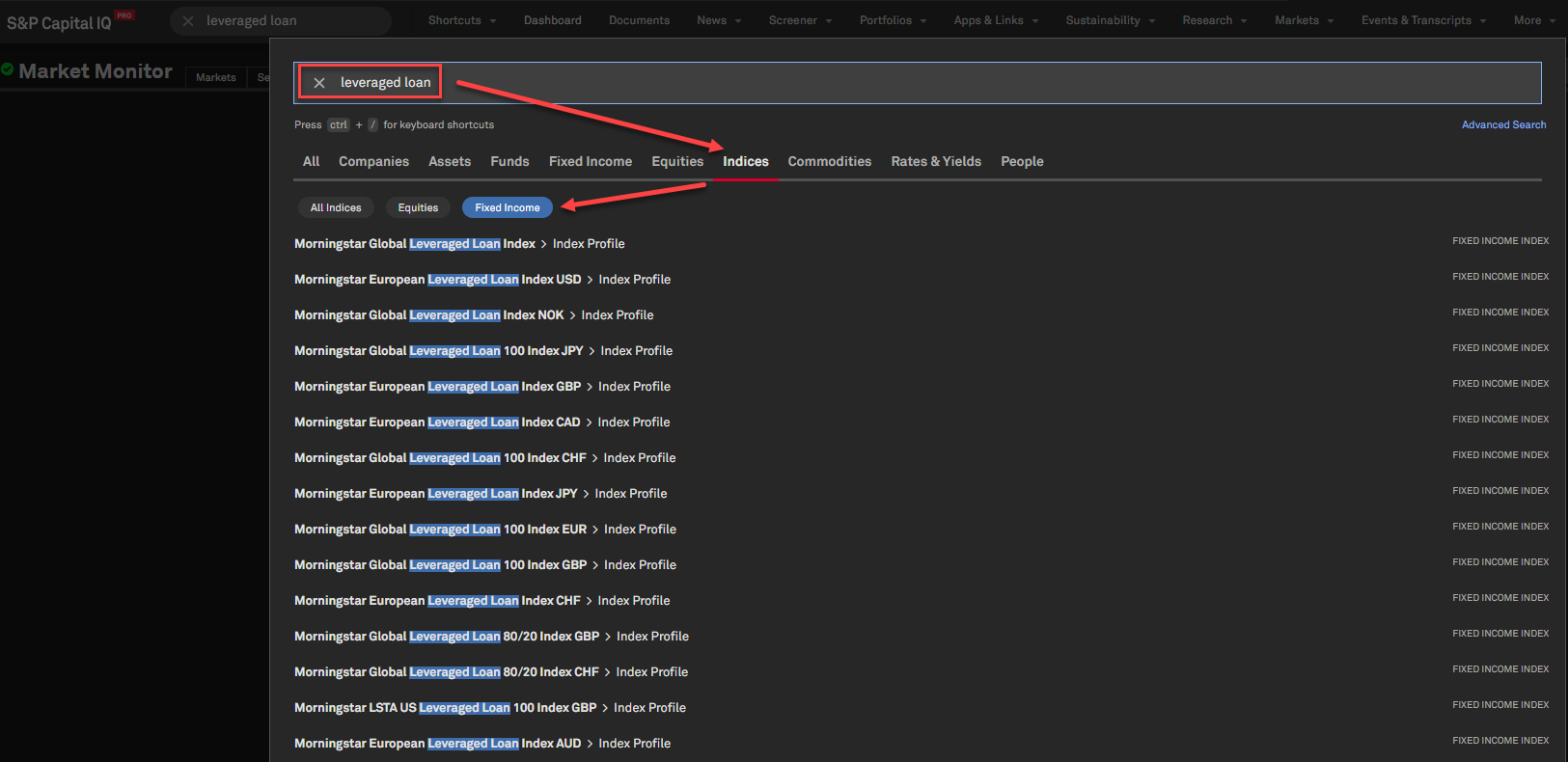This screenshot has width=1568, height=762.
Task: Open Morningstar Global Leveraged Loan 100 Index CHF
Action: 485,458
